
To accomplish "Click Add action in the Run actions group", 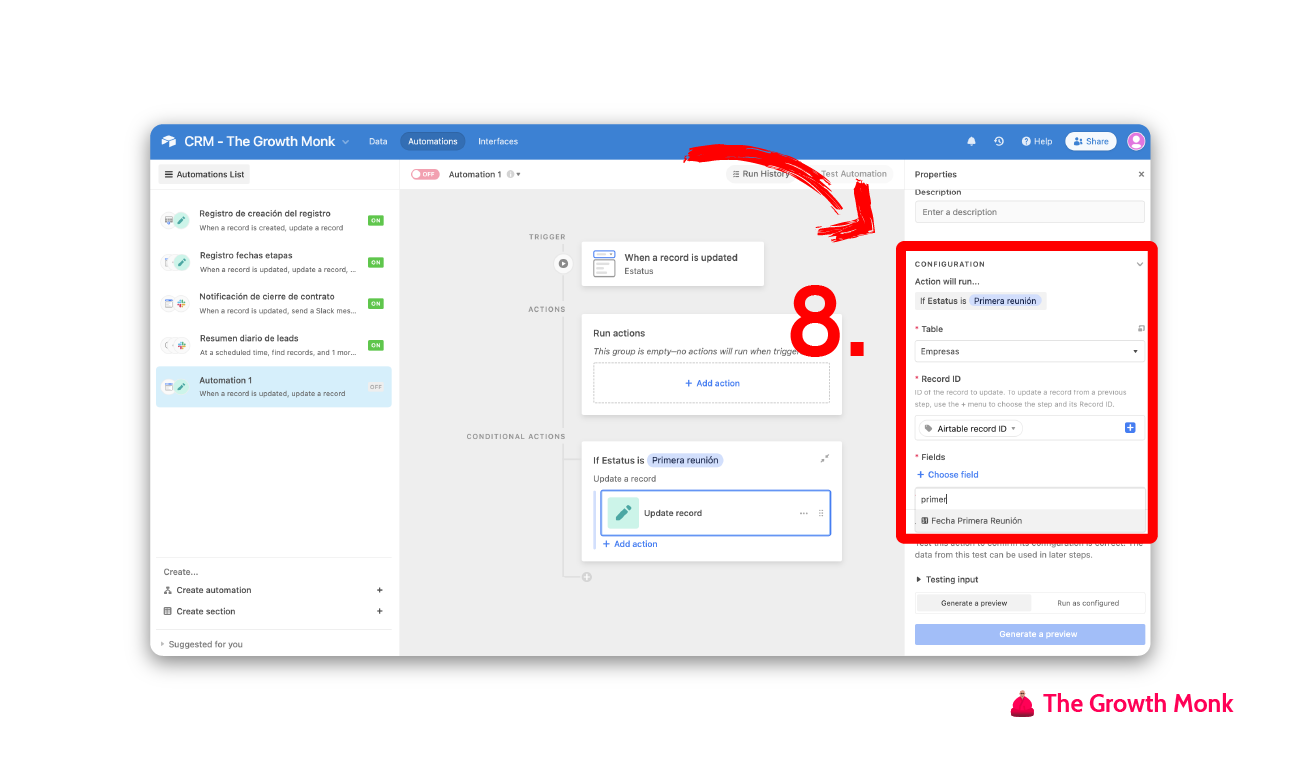I will [x=712, y=383].
